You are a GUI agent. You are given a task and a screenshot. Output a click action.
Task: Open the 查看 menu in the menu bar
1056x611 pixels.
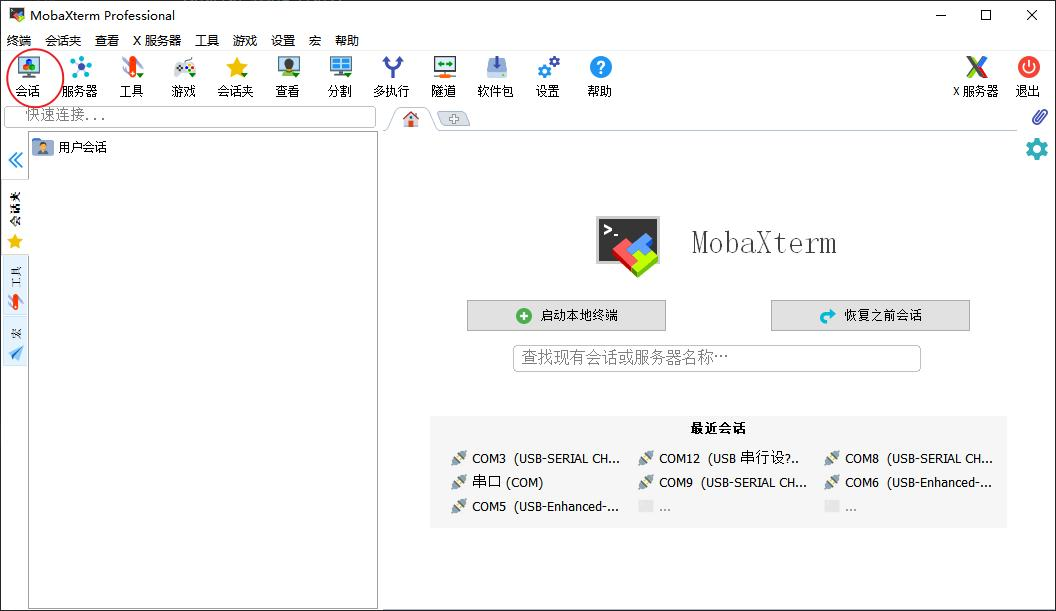[107, 40]
